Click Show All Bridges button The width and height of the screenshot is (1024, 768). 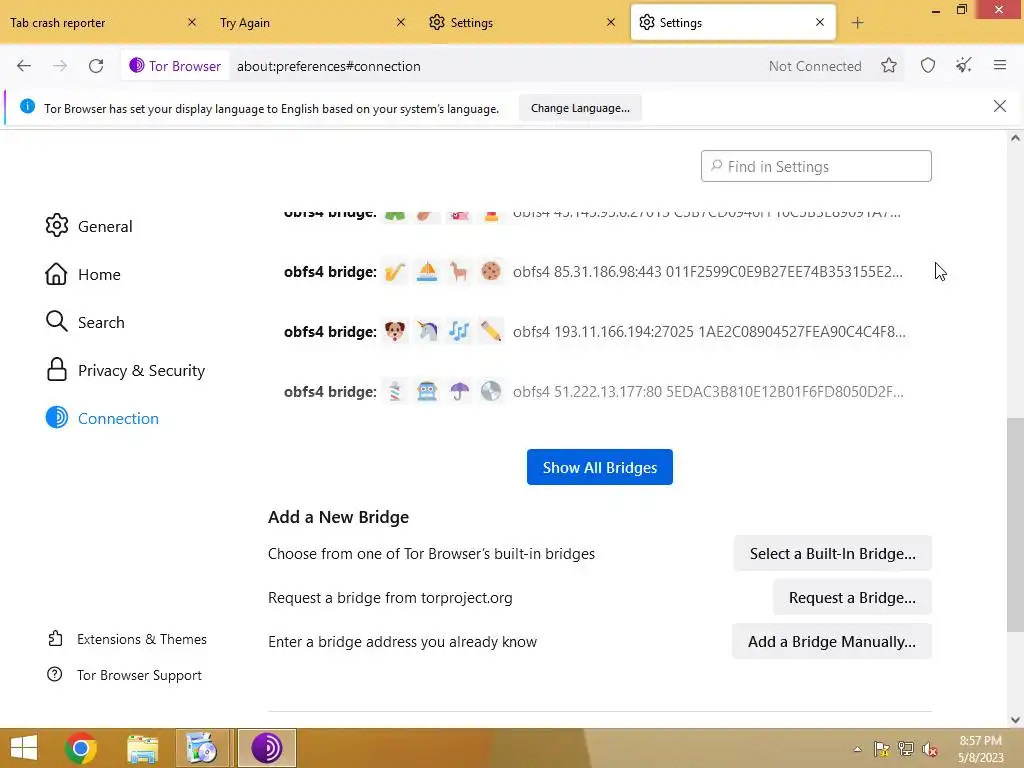coord(600,468)
